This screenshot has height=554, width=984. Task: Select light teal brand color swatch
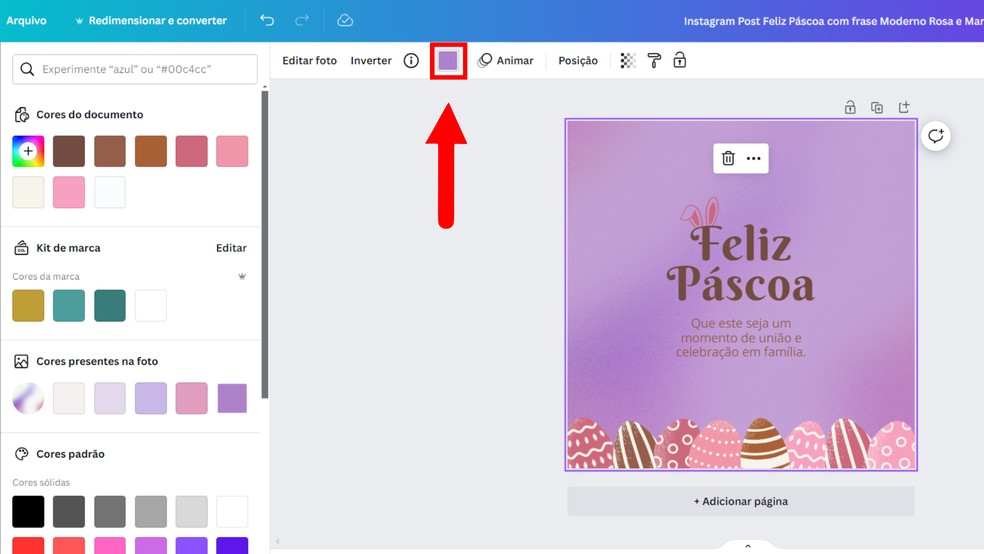(x=69, y=306)
